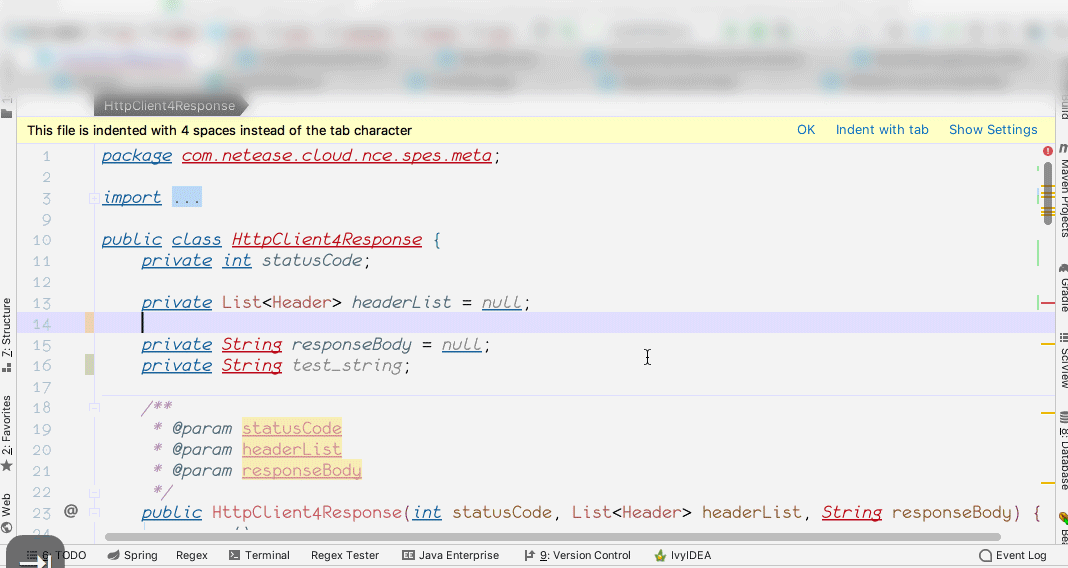The image size is (1068, 568).
Task: Click OK in the indentation notification
Action: (806, 129)
